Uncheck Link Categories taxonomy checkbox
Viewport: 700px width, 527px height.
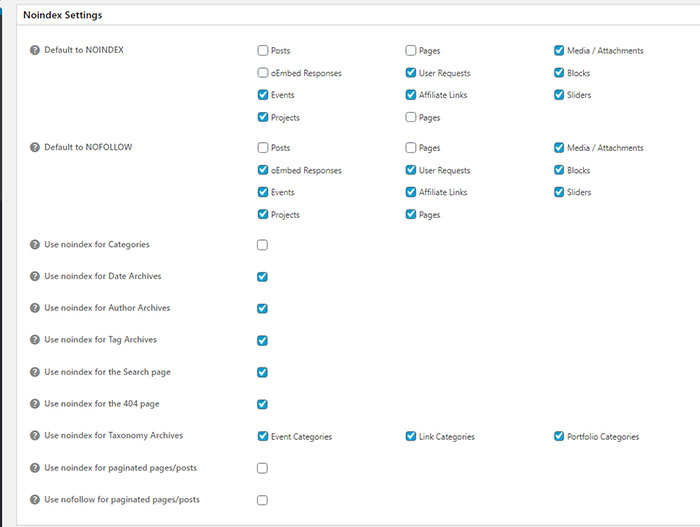click(x=411, y=437)
